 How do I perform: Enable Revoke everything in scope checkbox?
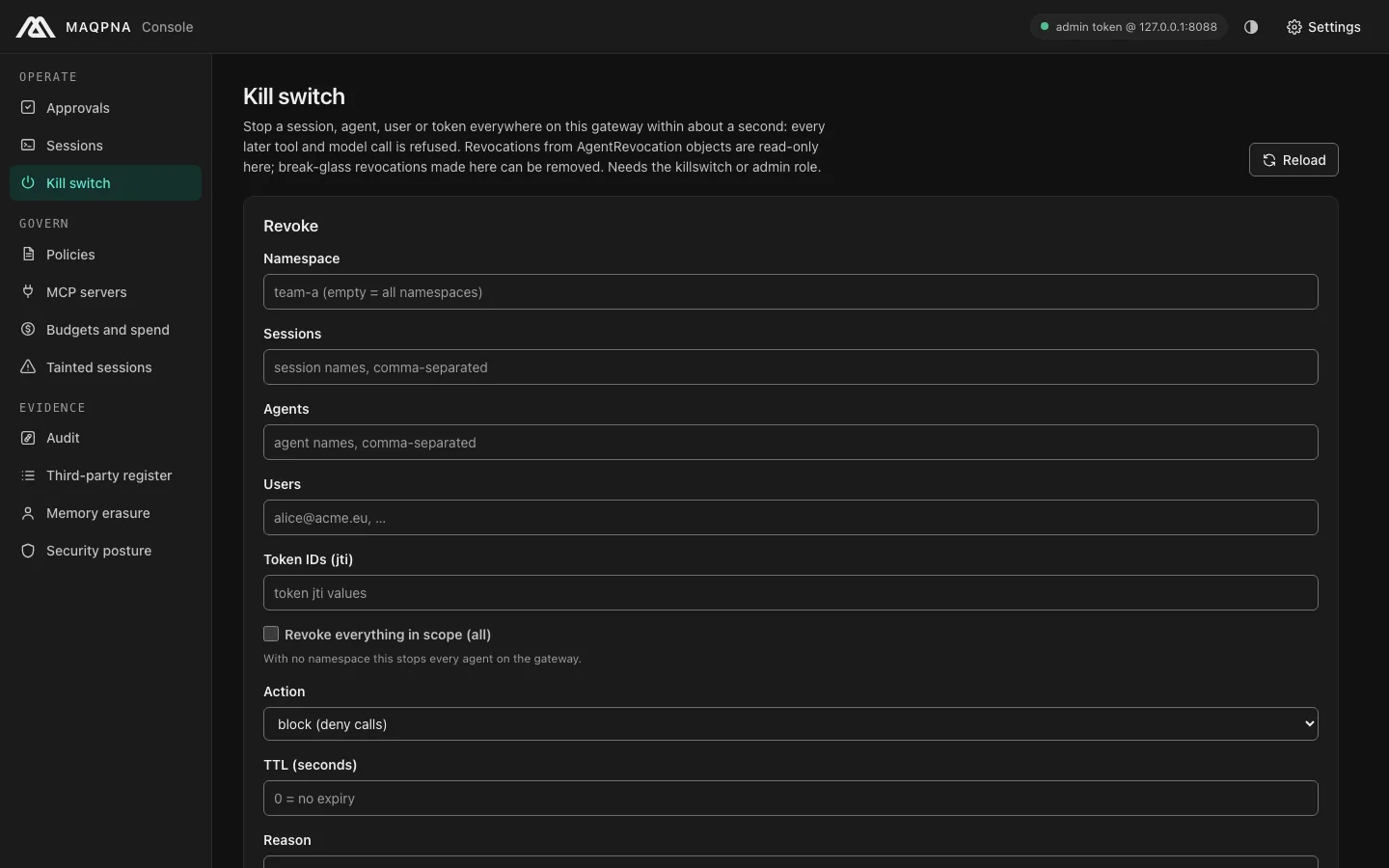tap(271, 634)
